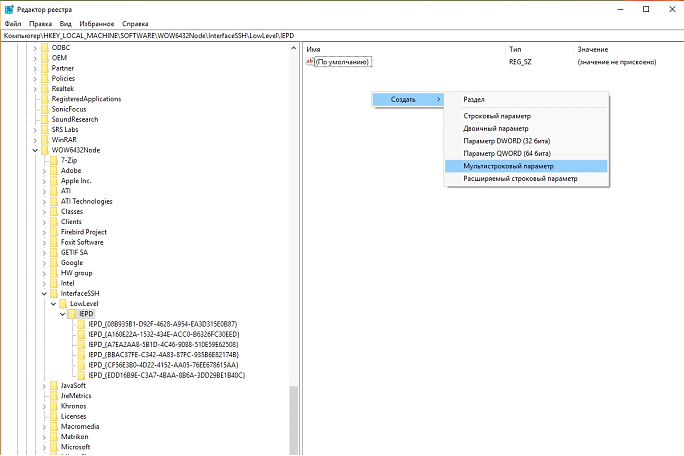Expand the Classes key node
The width and height of the screenshot is (684, 456).
click(x=43, y=211)
